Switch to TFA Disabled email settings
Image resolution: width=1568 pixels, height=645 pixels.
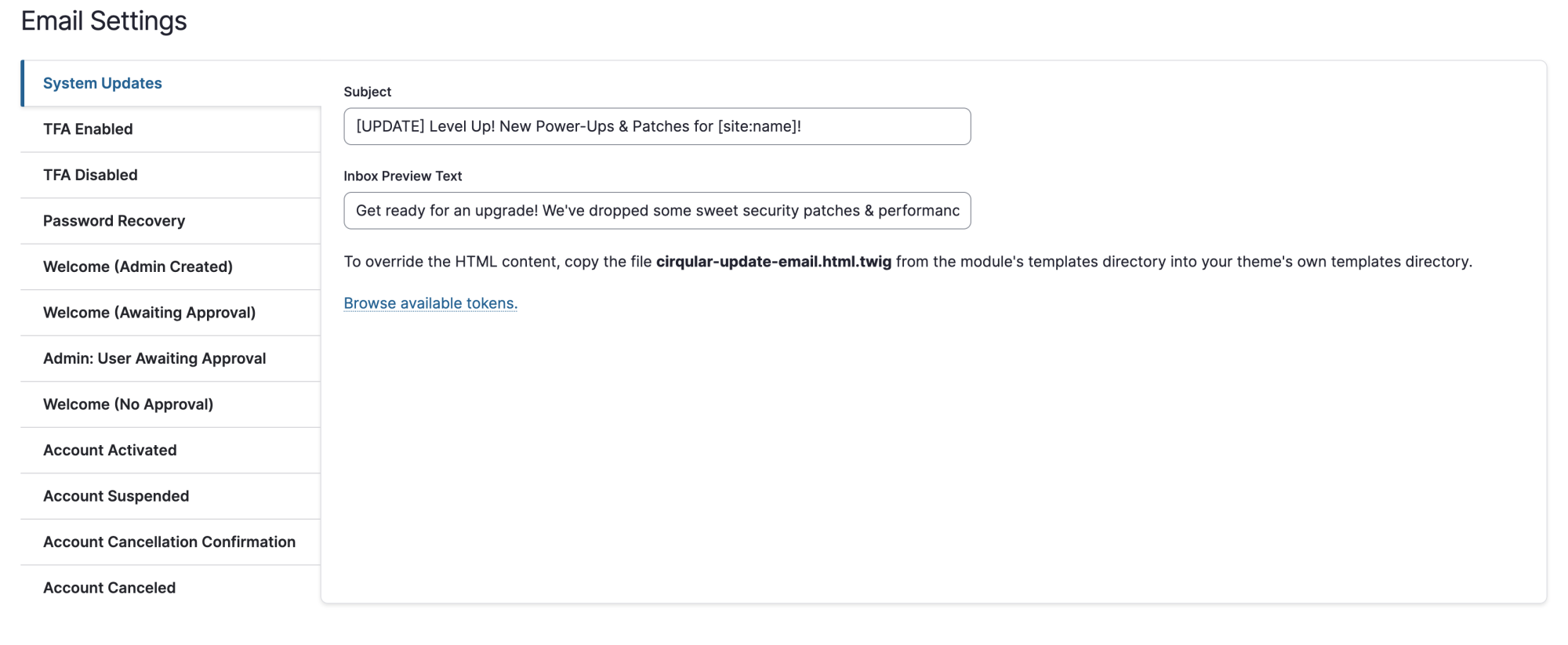(171, 175)
